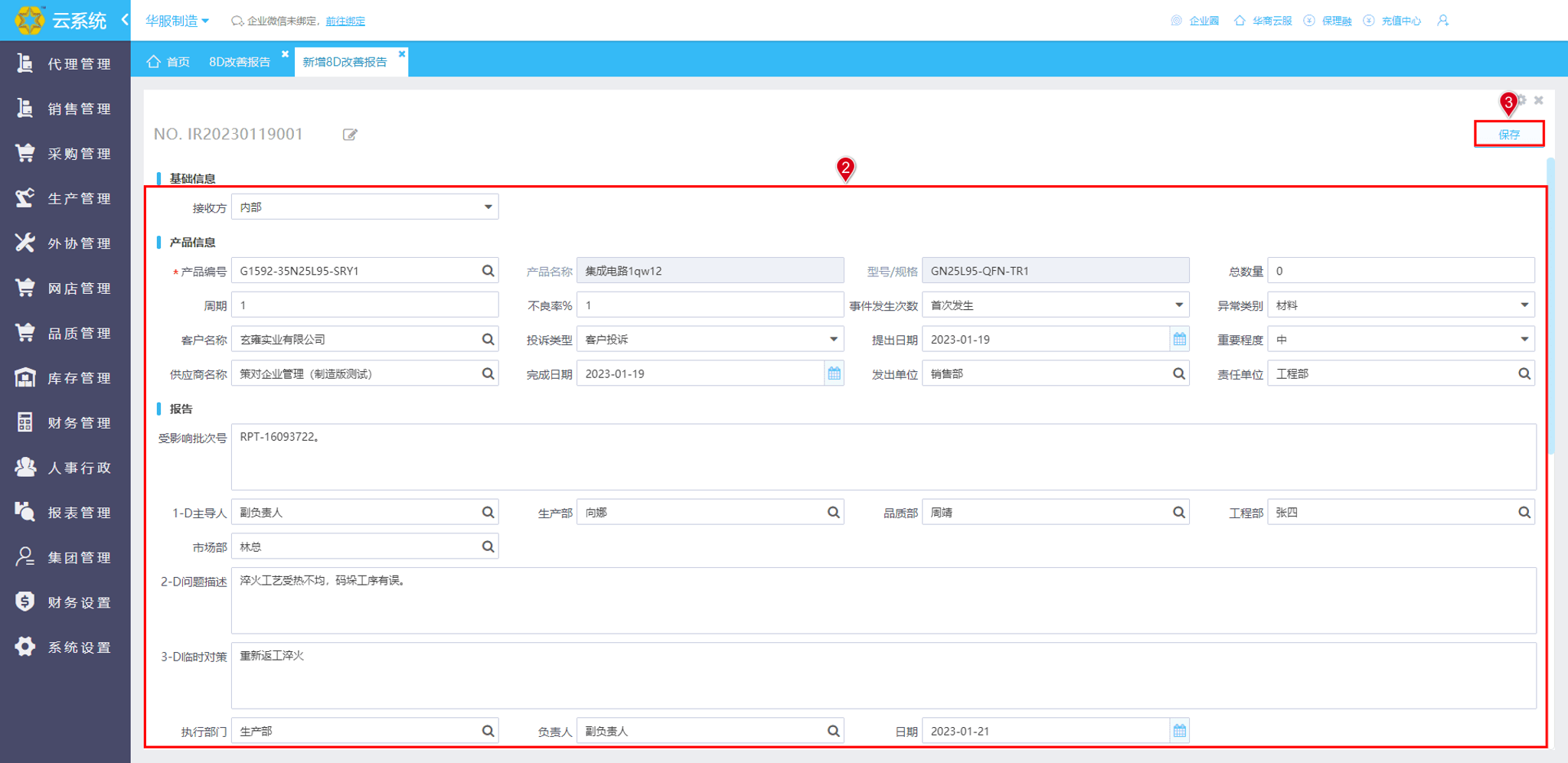Click the 保存 button
The image size is (1568, 763).
pyautogui.click(x=1508, y=134)
